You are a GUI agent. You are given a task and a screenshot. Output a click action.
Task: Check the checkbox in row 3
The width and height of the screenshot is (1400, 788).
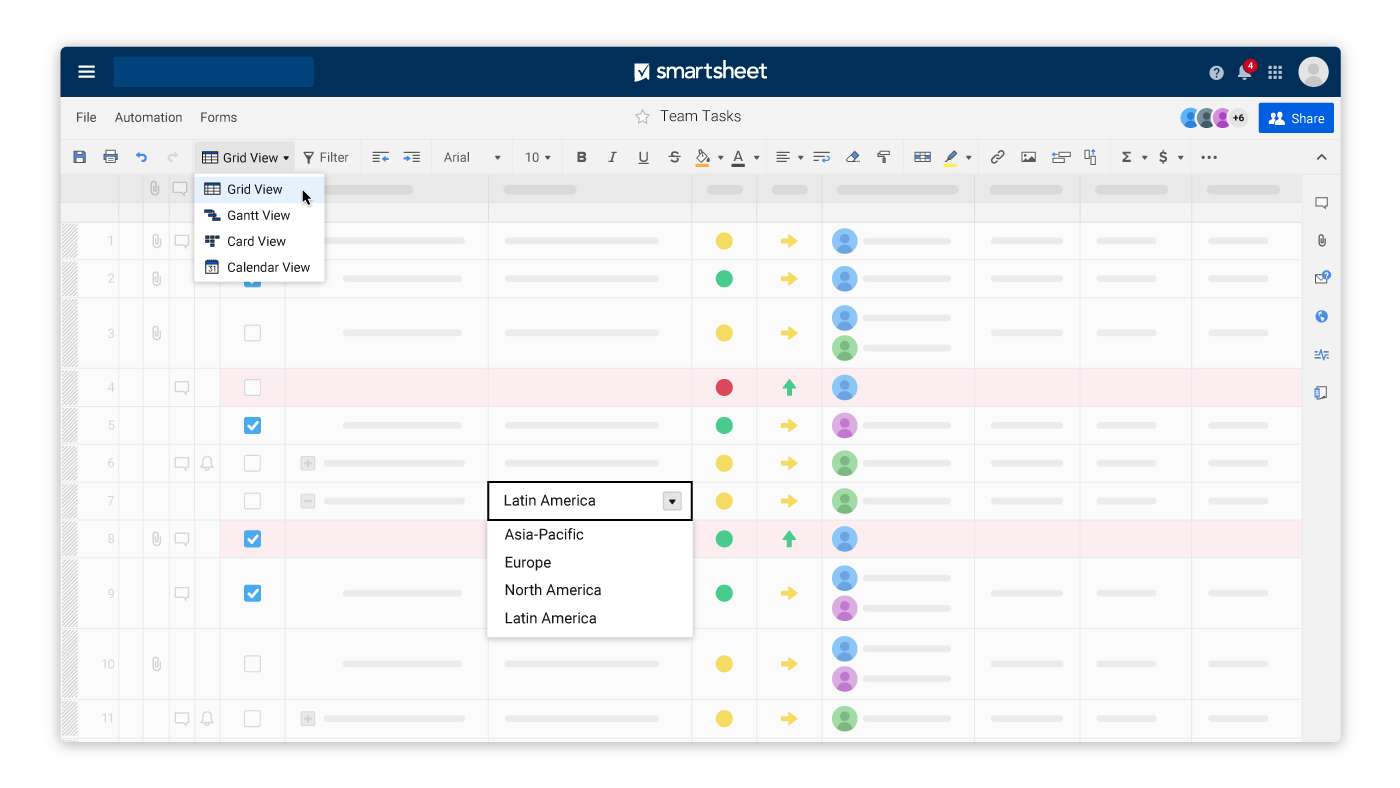pos(252,333)
